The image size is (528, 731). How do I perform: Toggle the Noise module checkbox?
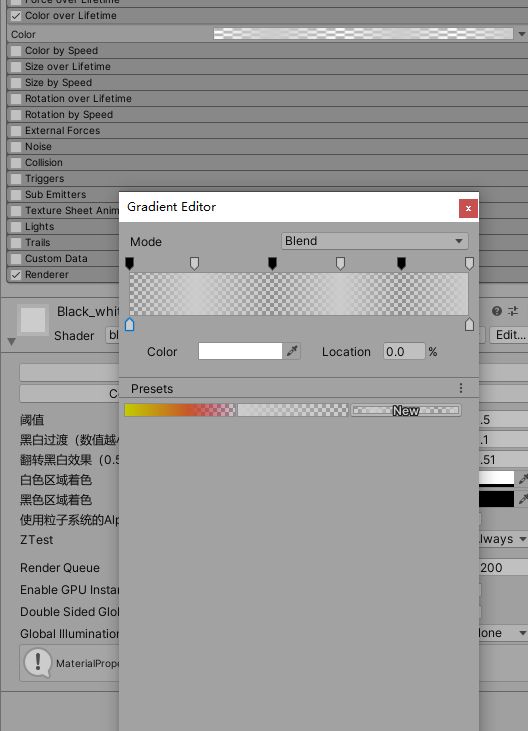(x=16, y=147)
